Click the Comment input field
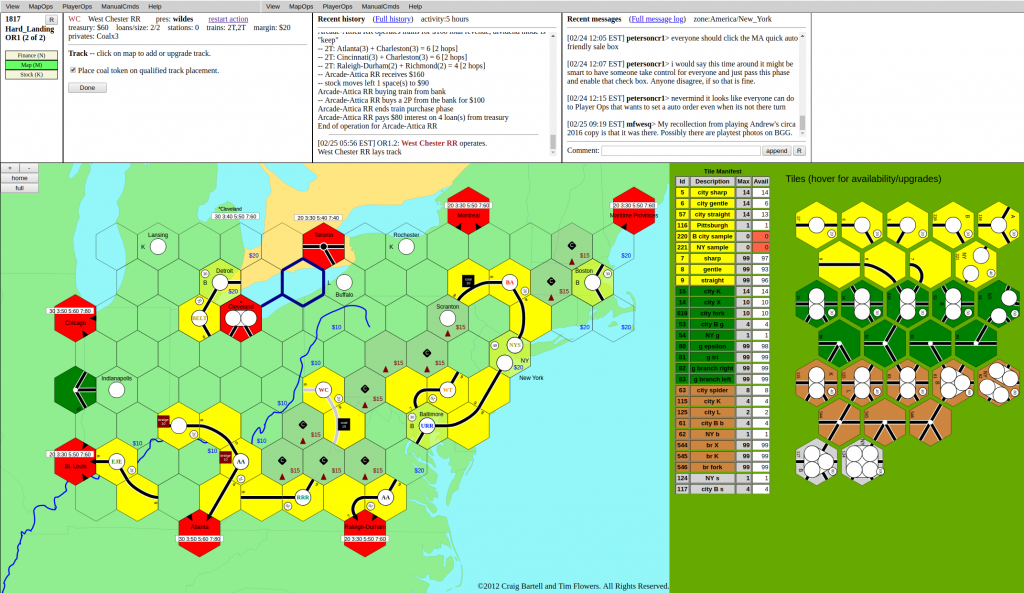 pos(680,150)
